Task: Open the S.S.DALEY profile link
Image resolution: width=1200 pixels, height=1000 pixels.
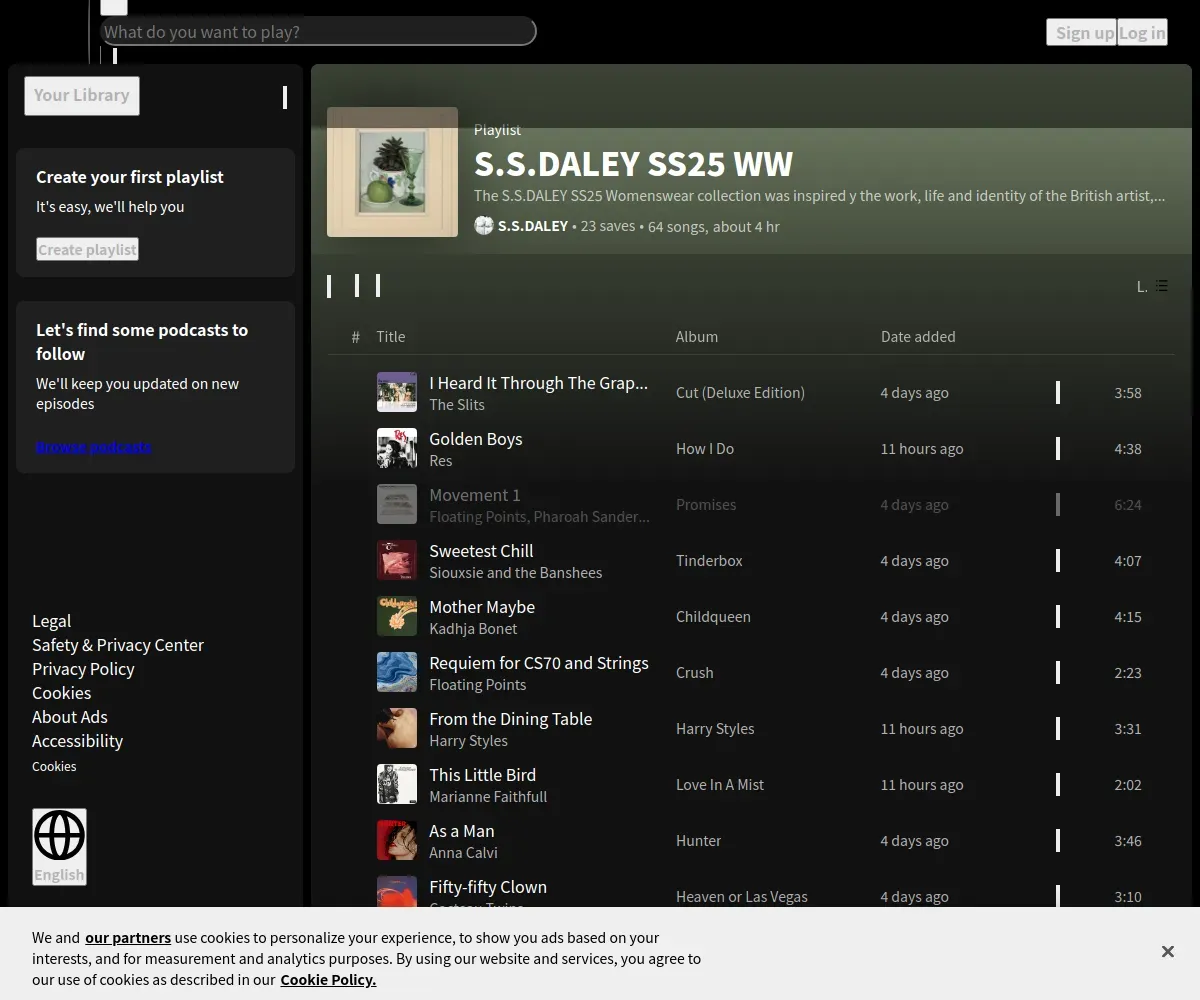Action: (533, 226)
